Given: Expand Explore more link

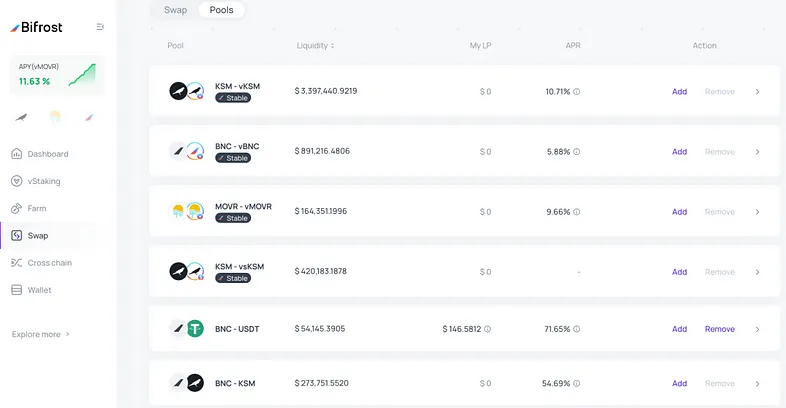Looking at the screenshot, I should click(x=41, y=334).
